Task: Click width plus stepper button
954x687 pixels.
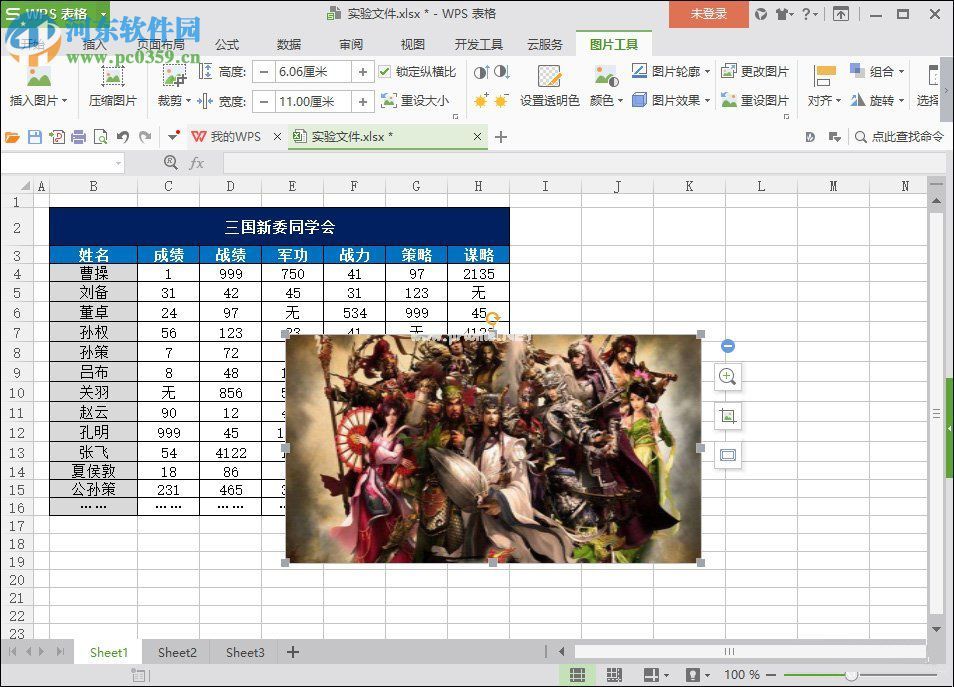Action: (x=363, y=101)
